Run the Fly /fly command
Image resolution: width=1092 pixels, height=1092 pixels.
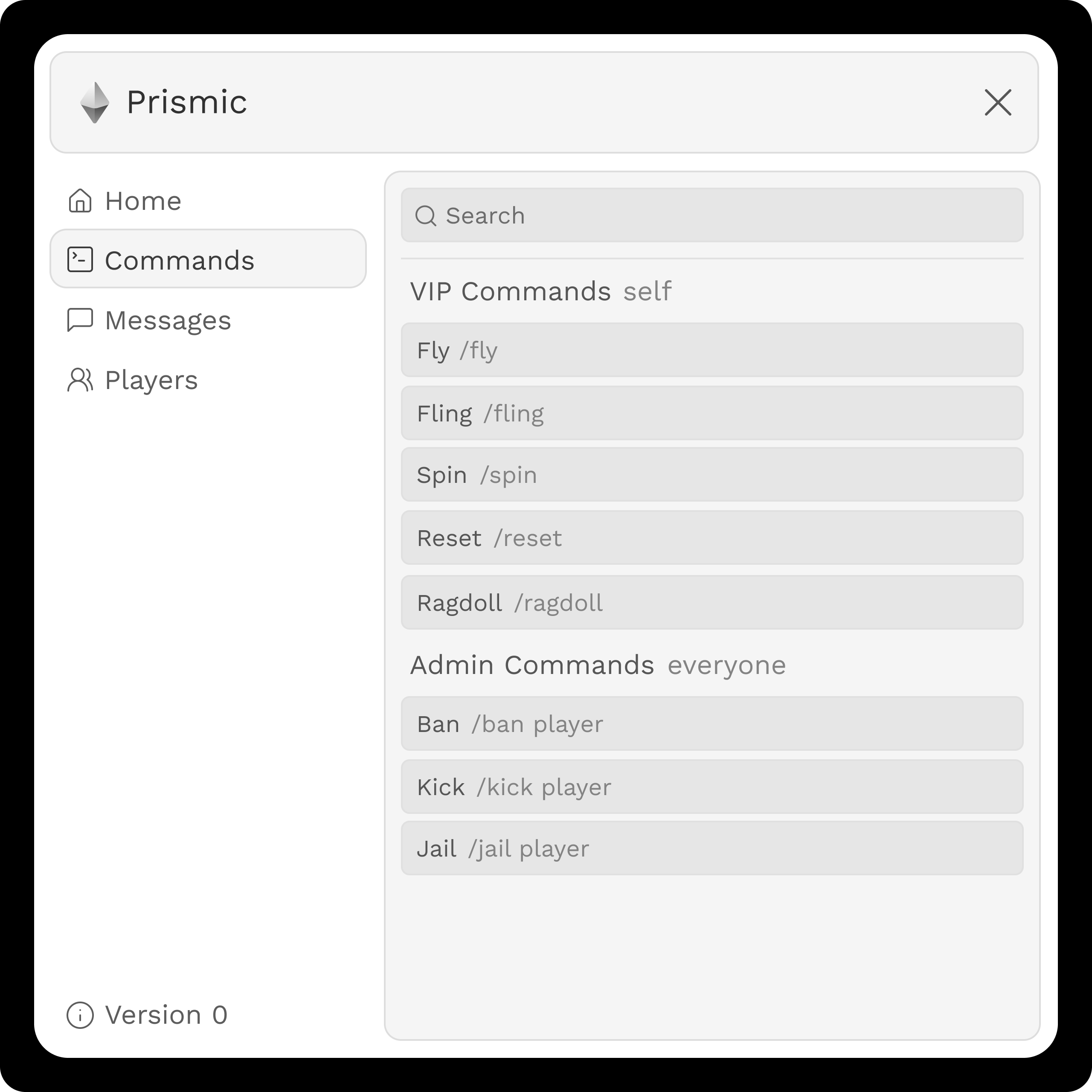coord(712,350)
